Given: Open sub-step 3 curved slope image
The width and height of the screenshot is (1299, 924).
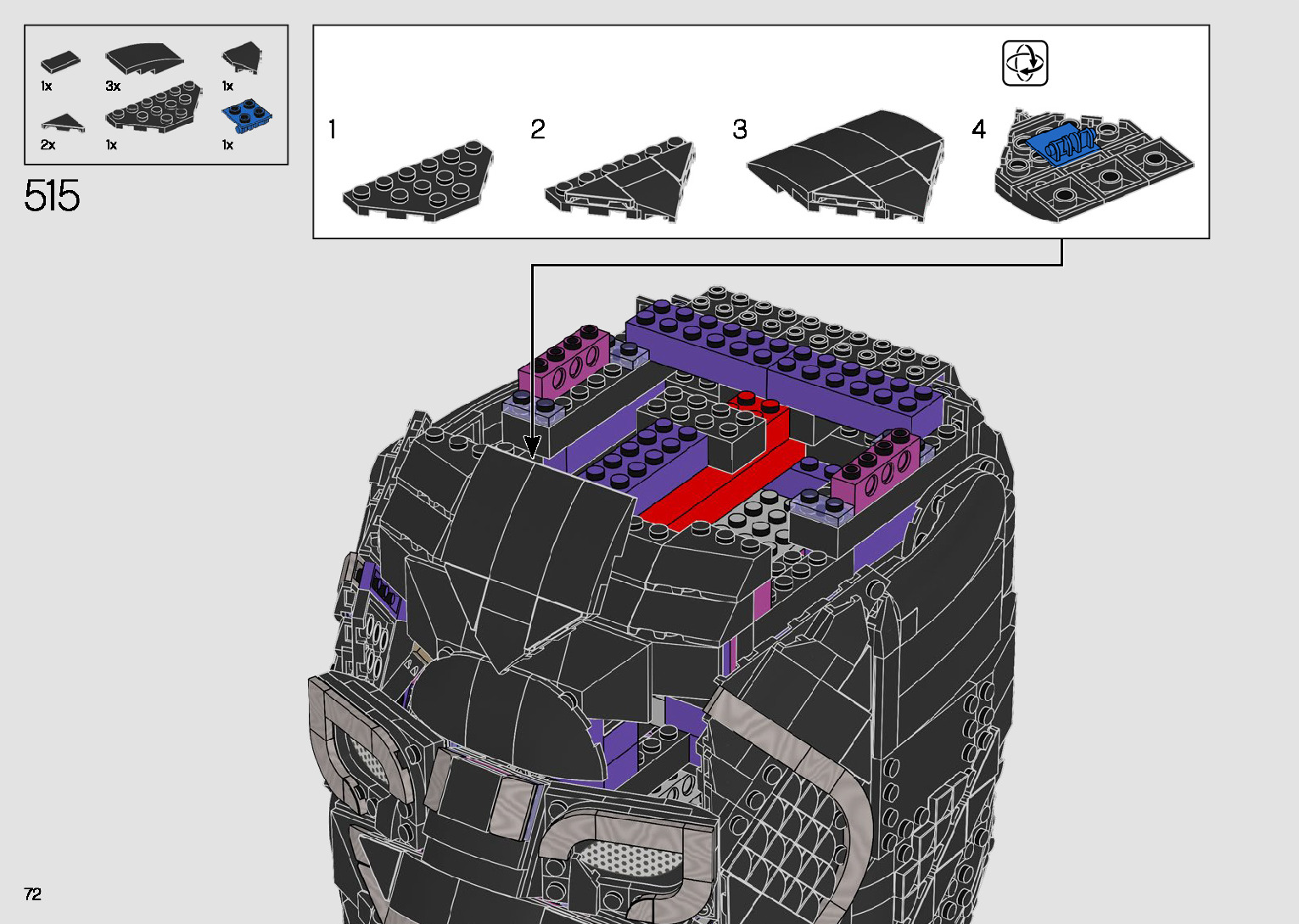Looking at the screenshot, I should pos(845,165).
